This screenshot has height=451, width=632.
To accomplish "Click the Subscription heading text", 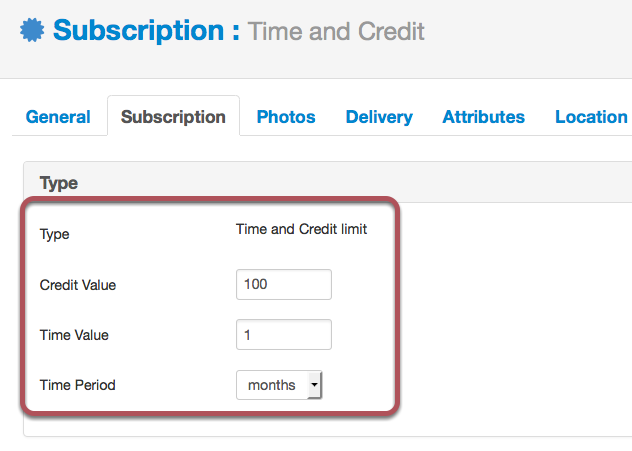I will coord(138,31).
